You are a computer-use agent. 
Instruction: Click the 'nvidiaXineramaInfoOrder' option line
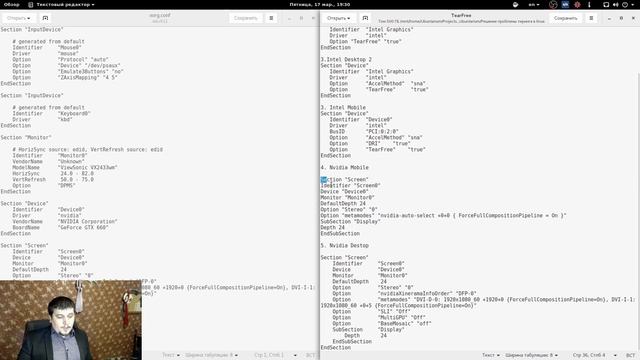click(404, 293)
